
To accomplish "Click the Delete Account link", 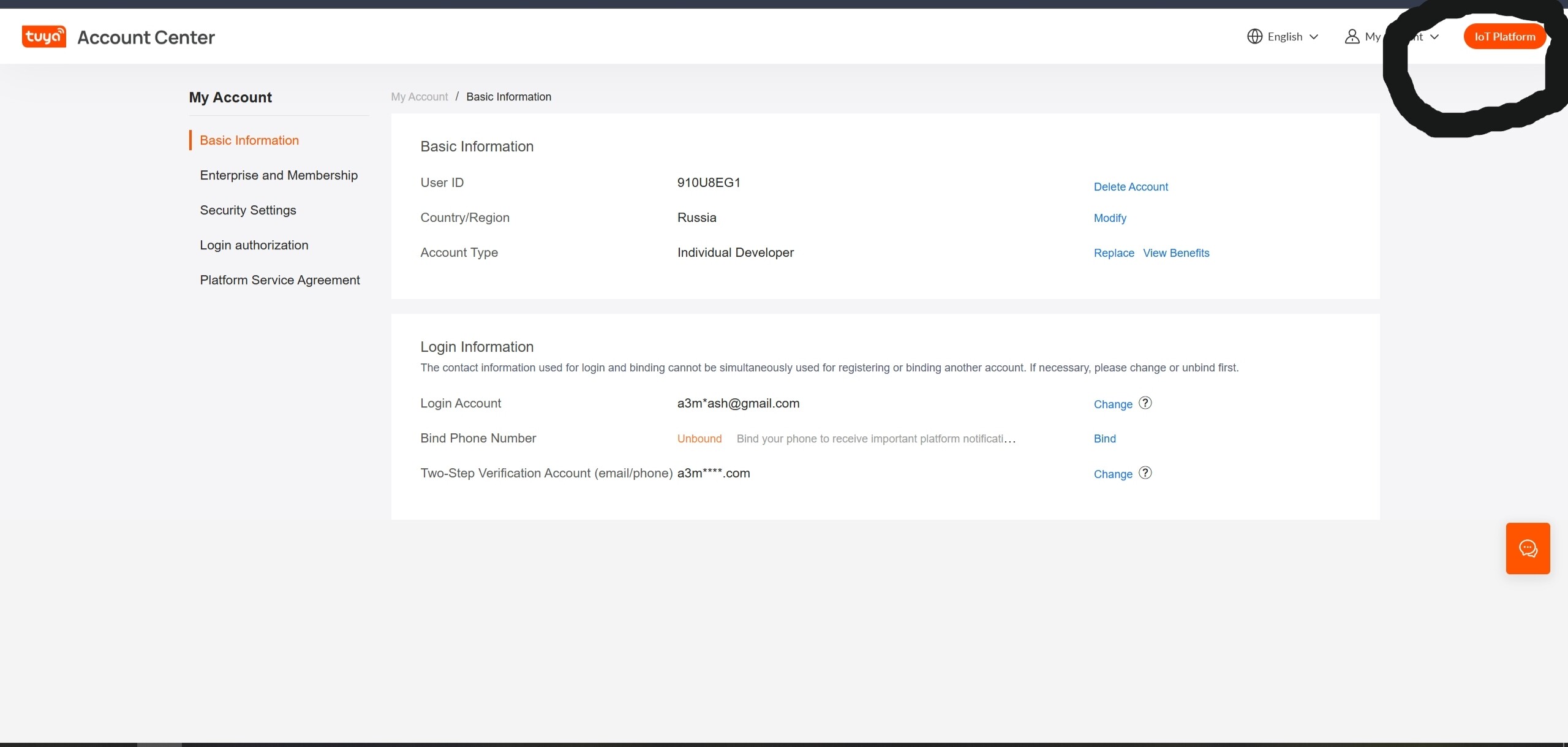I will pyautogui.click(x=1131, y=187).
